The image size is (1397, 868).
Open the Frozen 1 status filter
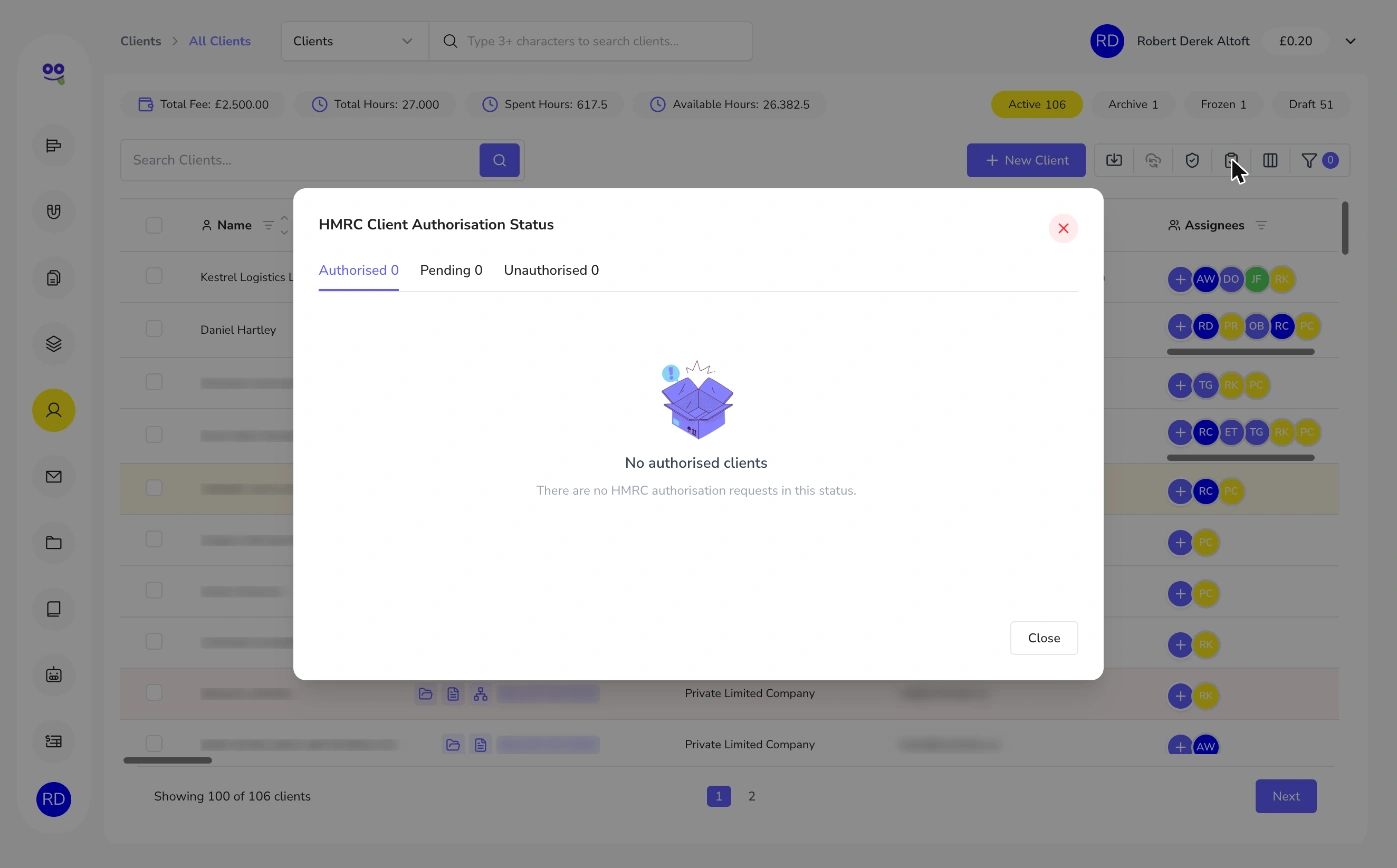(x=1224, y=104)
